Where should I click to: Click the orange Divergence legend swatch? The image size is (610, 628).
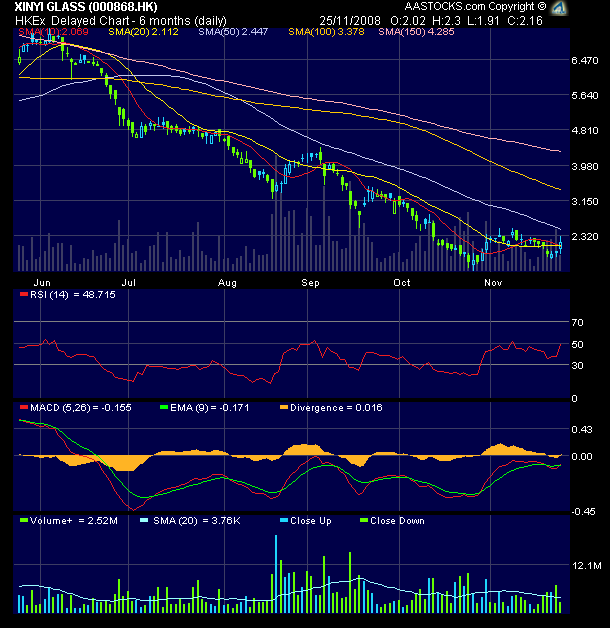[284, 407]
